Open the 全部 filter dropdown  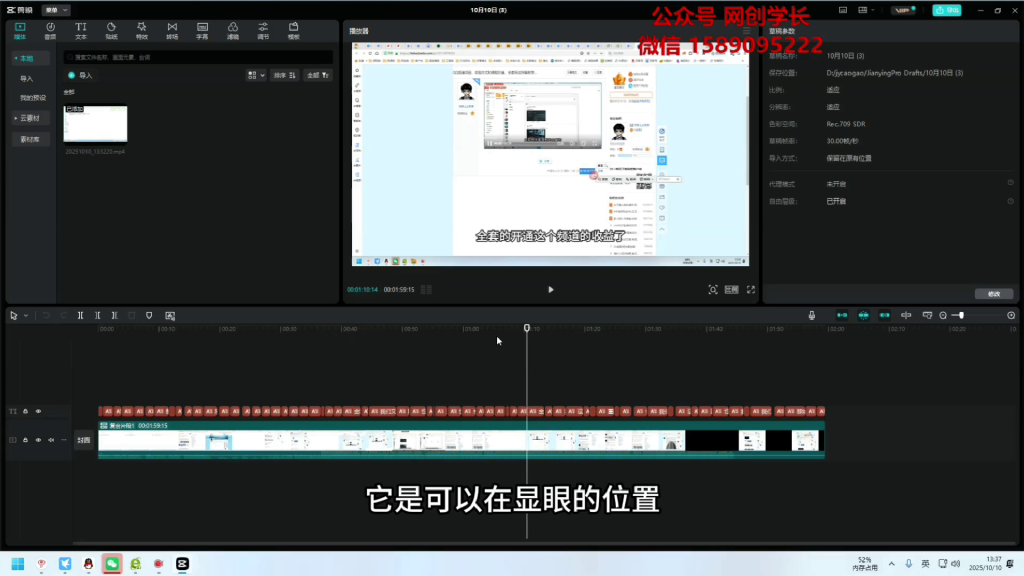pyautogui.click(x=316, y=75)
